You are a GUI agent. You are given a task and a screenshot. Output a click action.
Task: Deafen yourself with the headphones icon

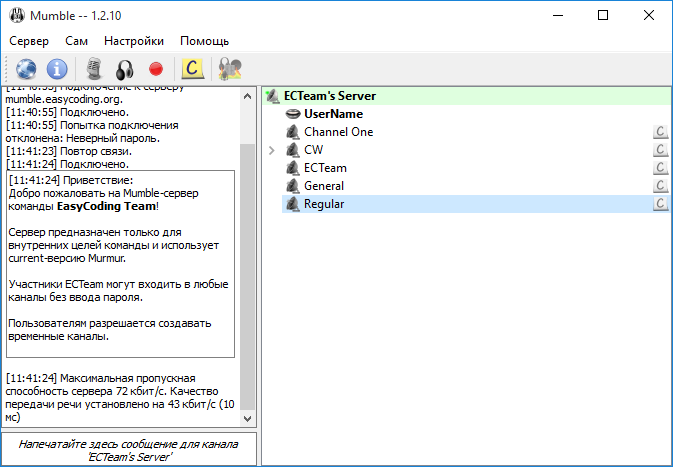(x=124, y=69)
